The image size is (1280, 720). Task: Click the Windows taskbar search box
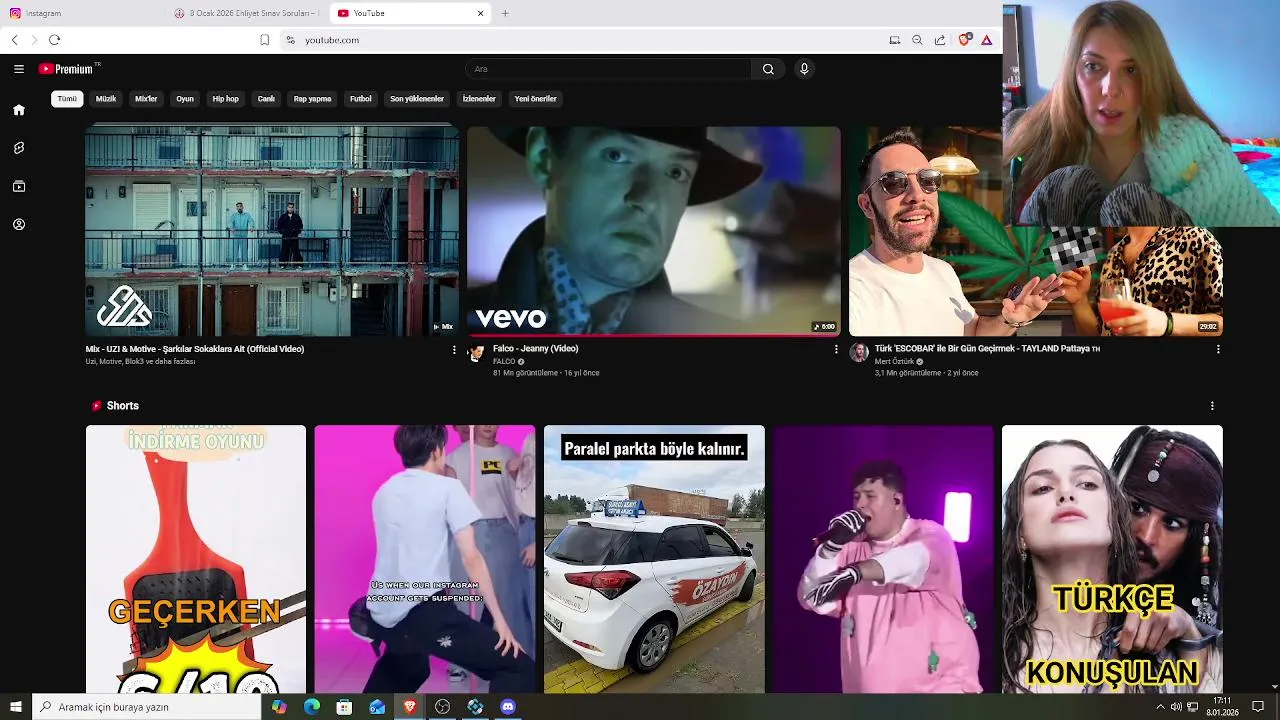[x=147, y=707]
